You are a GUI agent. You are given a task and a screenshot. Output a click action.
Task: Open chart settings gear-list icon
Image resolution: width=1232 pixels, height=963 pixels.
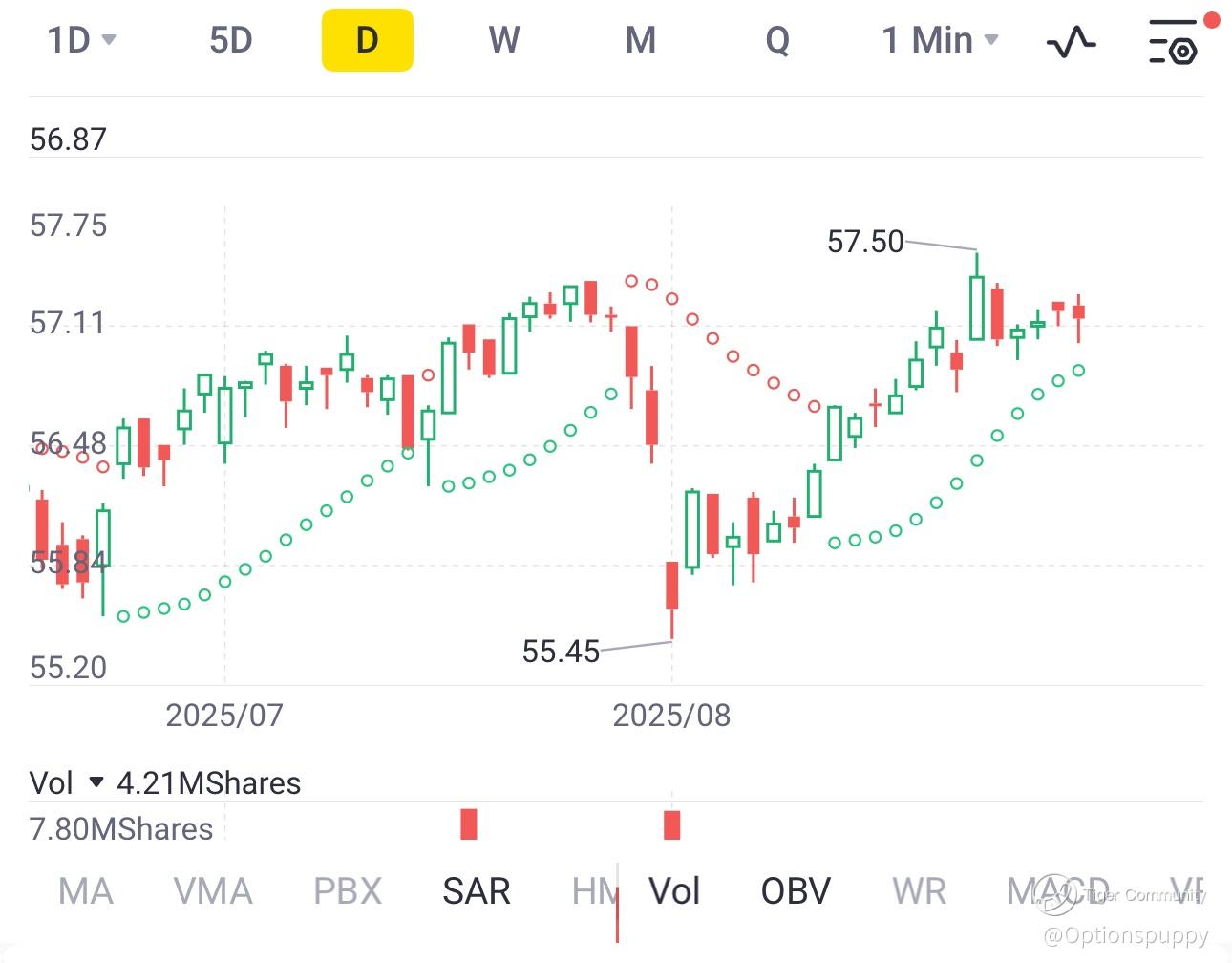1173,41
